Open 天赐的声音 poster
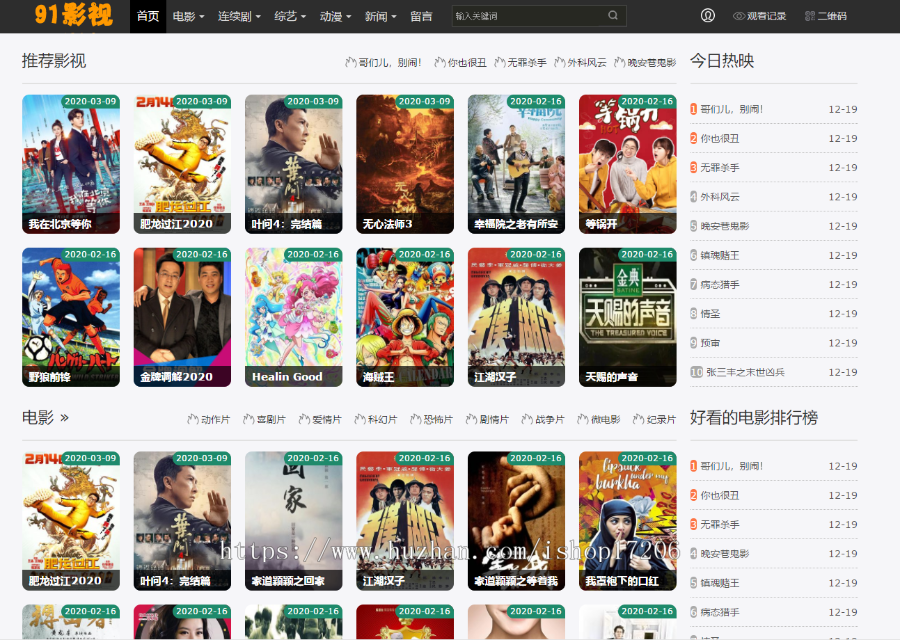 [627, 317]
